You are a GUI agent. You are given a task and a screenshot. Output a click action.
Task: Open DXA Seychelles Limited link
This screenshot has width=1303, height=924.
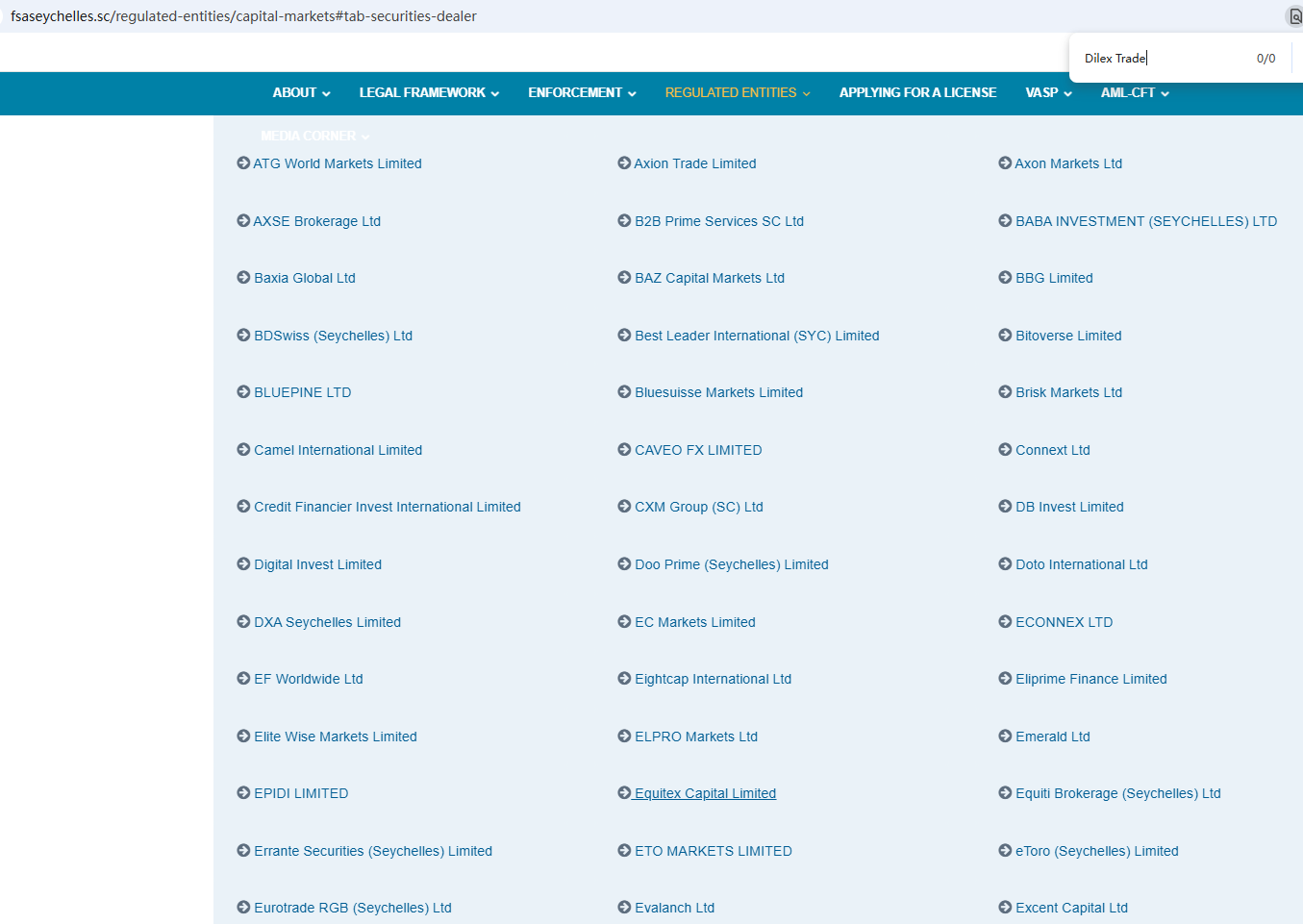[x=327, y=622]
